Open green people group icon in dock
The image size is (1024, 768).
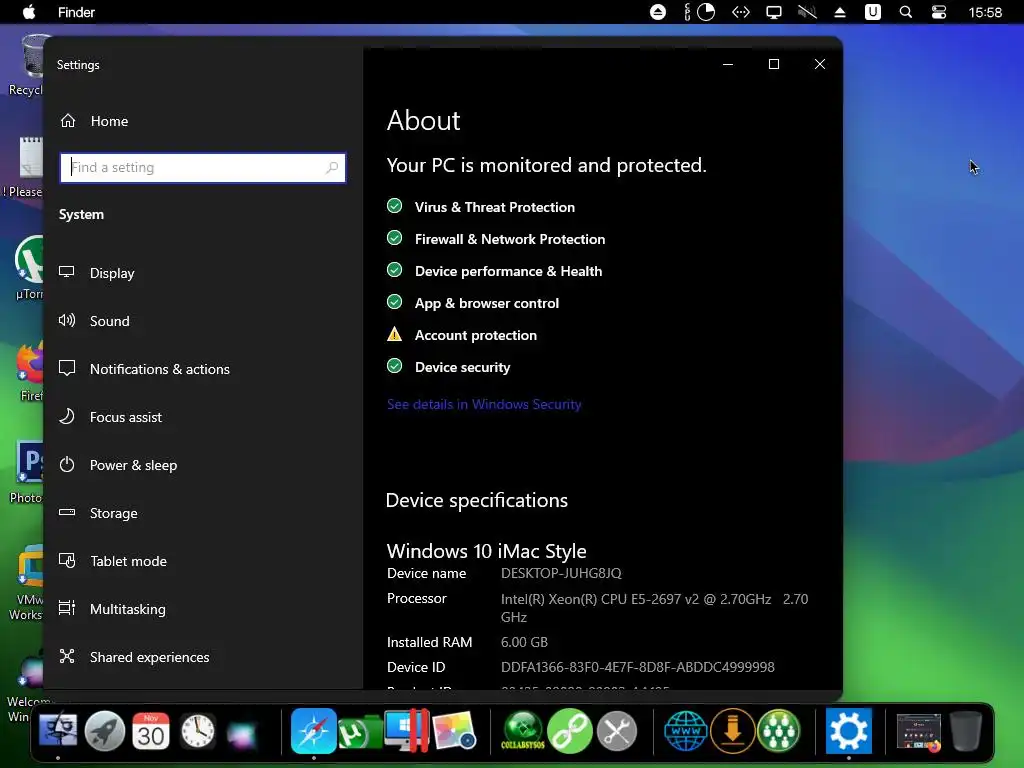[x=778, y=731]
